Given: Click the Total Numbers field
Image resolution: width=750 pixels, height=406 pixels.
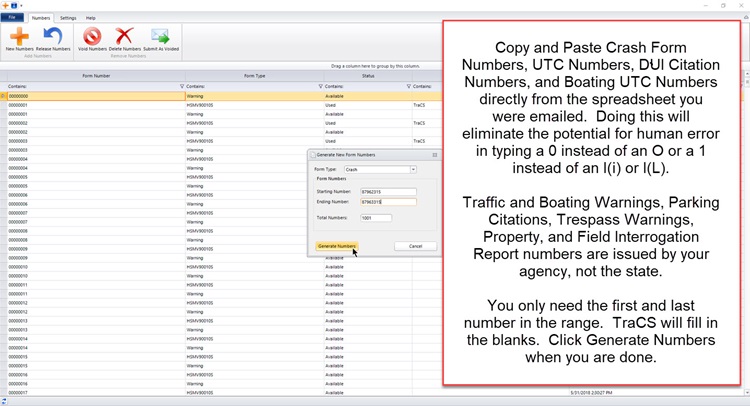Looking at the screenshot, I should pyautogui.click(x=375, y=218).
